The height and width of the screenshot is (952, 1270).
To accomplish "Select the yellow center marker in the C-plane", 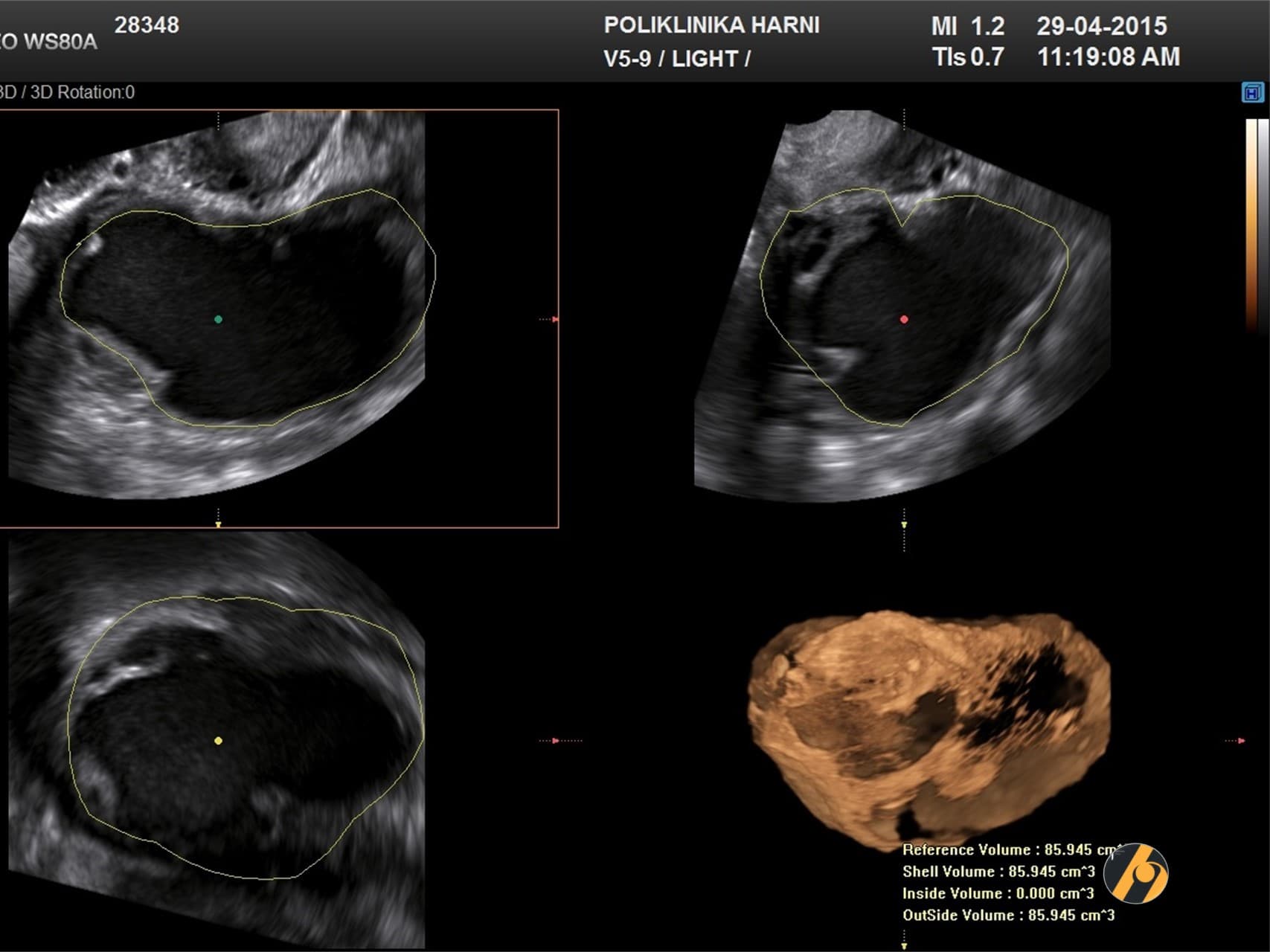I will (218, 740).
